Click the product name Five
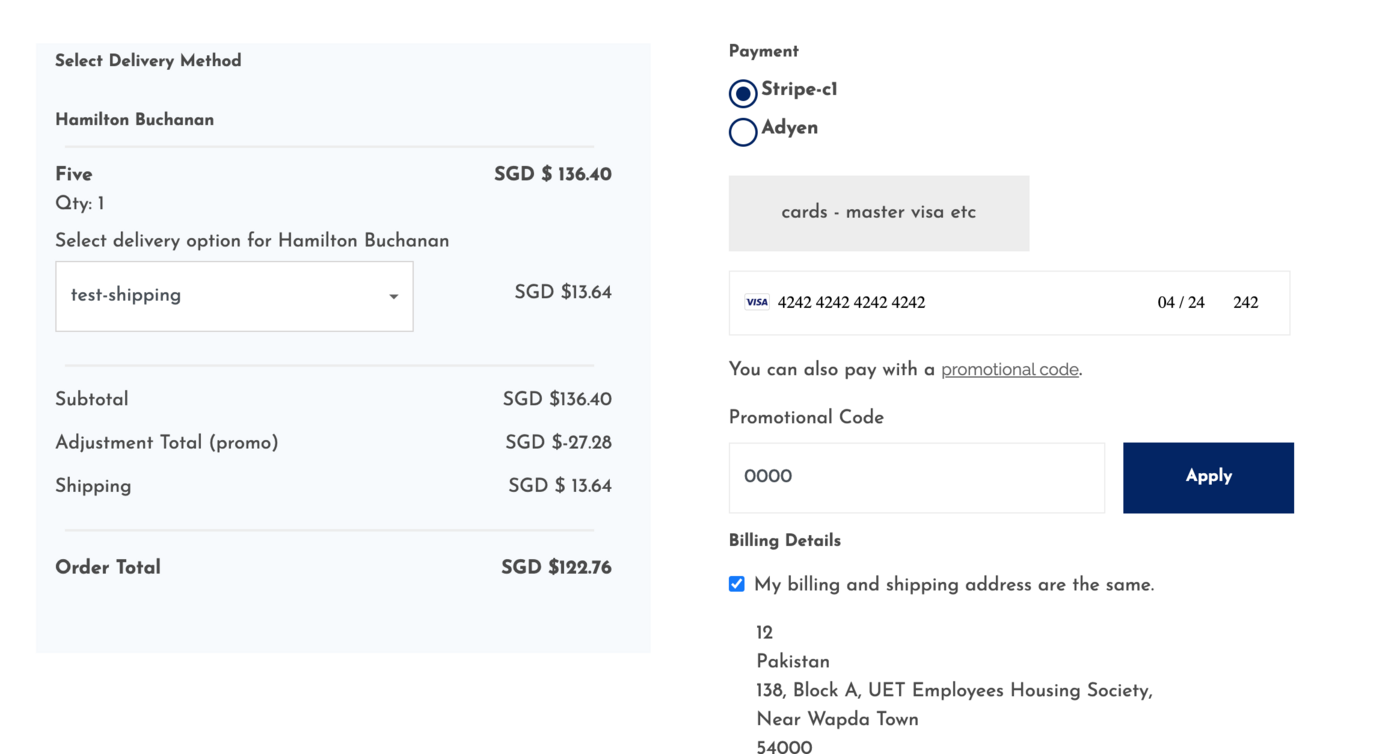This screenshot has width=1400, height=754. pos(73,174)
